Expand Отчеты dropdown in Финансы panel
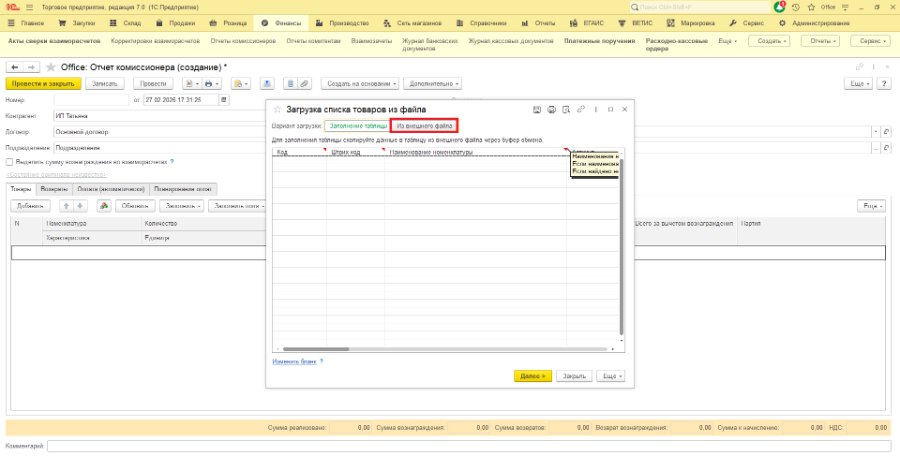The height and width of the screenshot is (456, 900). click(x=820, y=41)
